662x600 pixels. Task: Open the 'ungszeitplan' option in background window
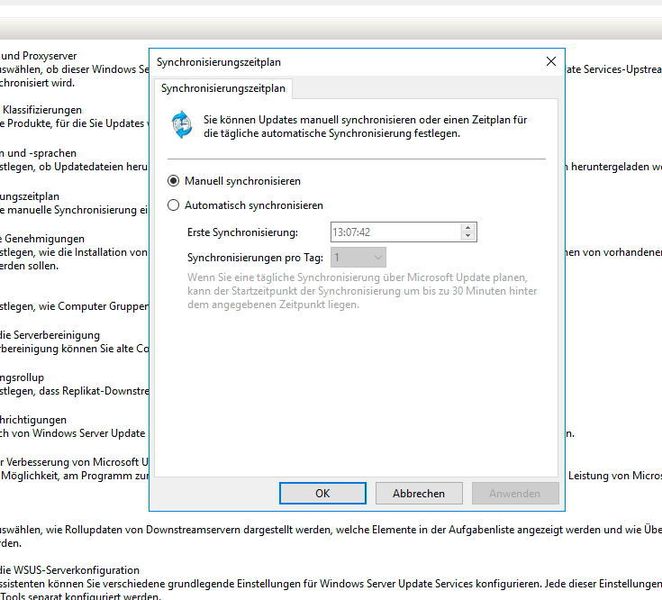pyautogui.click(x=30, y=196)
